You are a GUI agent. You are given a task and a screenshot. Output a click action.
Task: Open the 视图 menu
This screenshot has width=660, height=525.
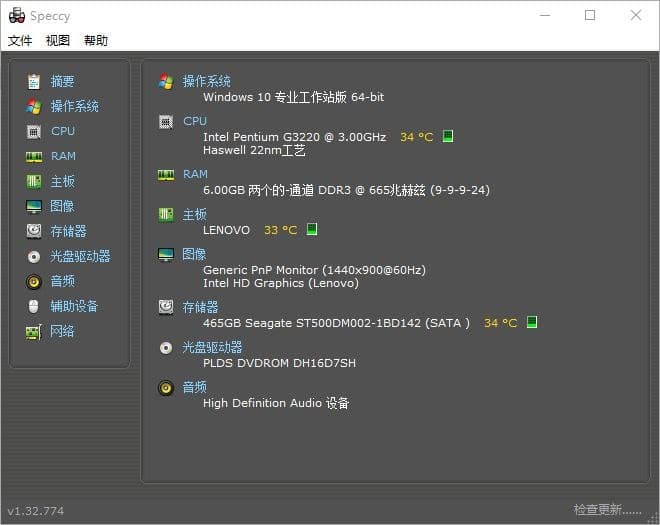58,41
